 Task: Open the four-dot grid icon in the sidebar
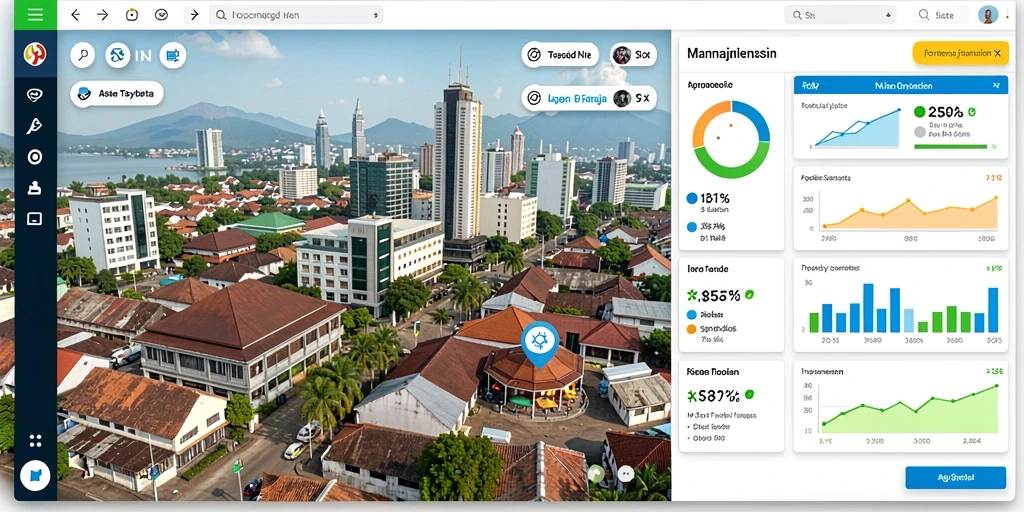click(35, 440)
